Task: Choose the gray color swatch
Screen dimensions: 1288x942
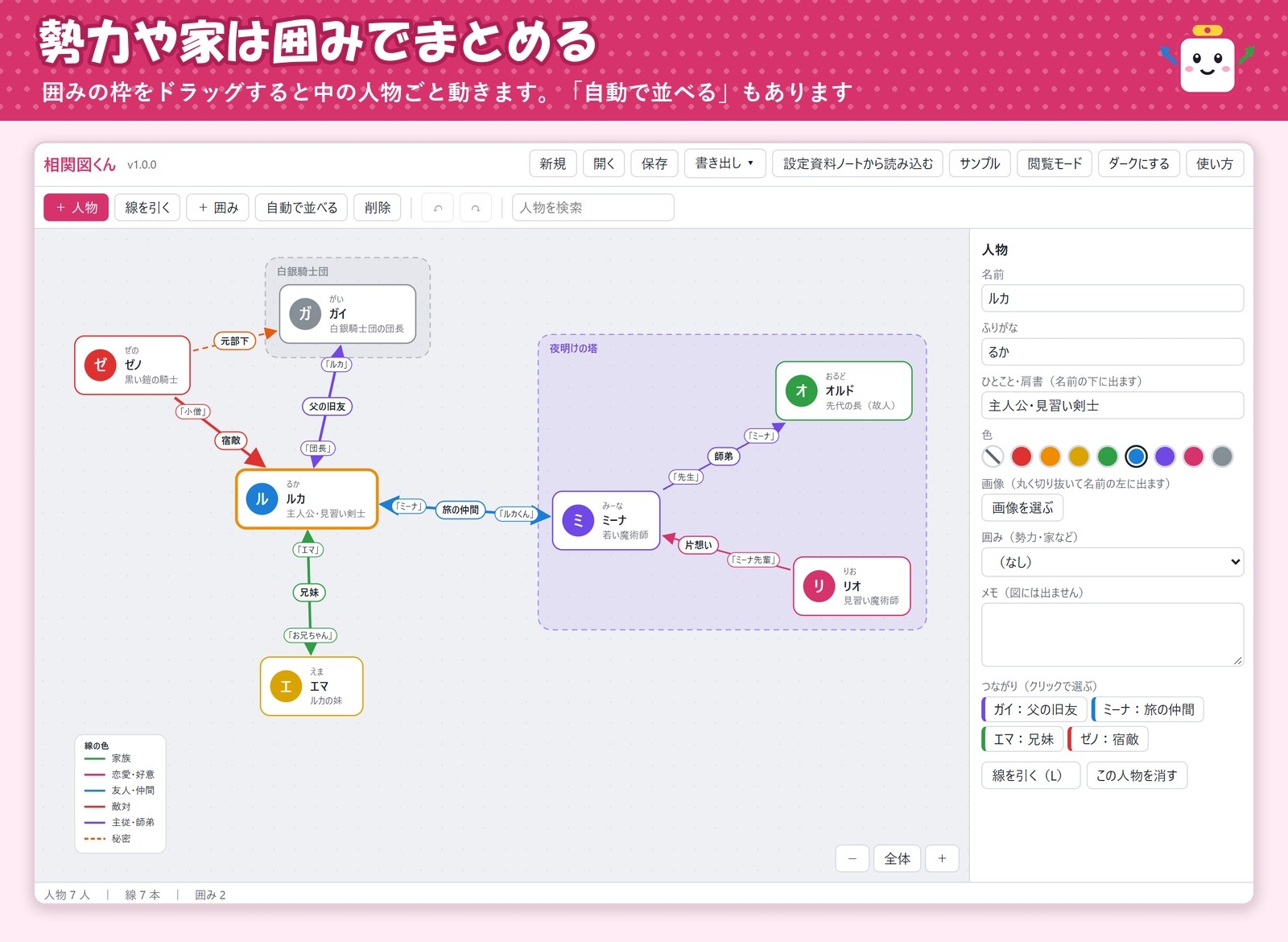Action: pos(1222,457)
